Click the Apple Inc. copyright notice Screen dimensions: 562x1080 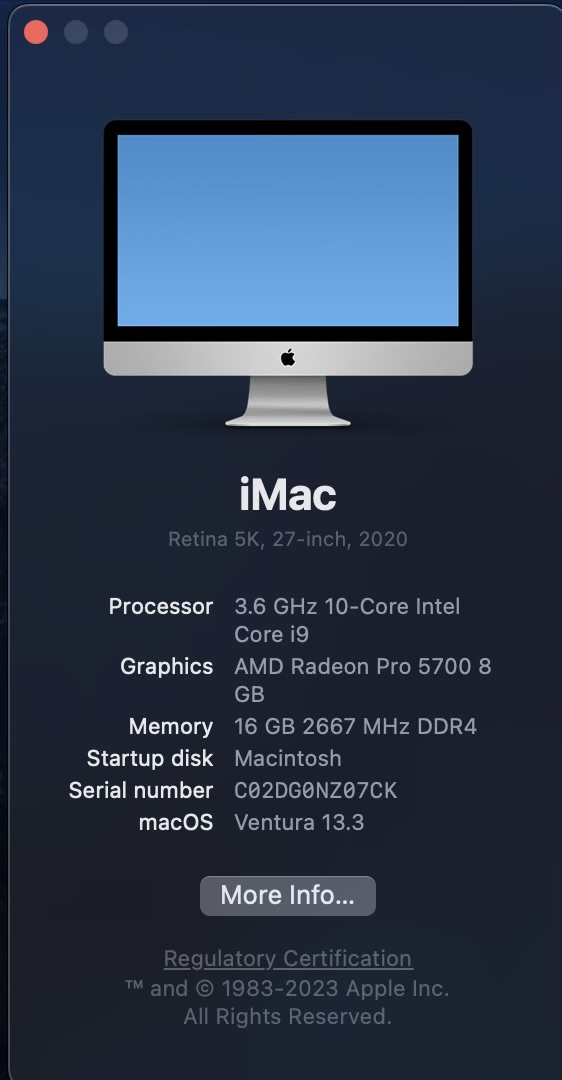[287, 1002]
